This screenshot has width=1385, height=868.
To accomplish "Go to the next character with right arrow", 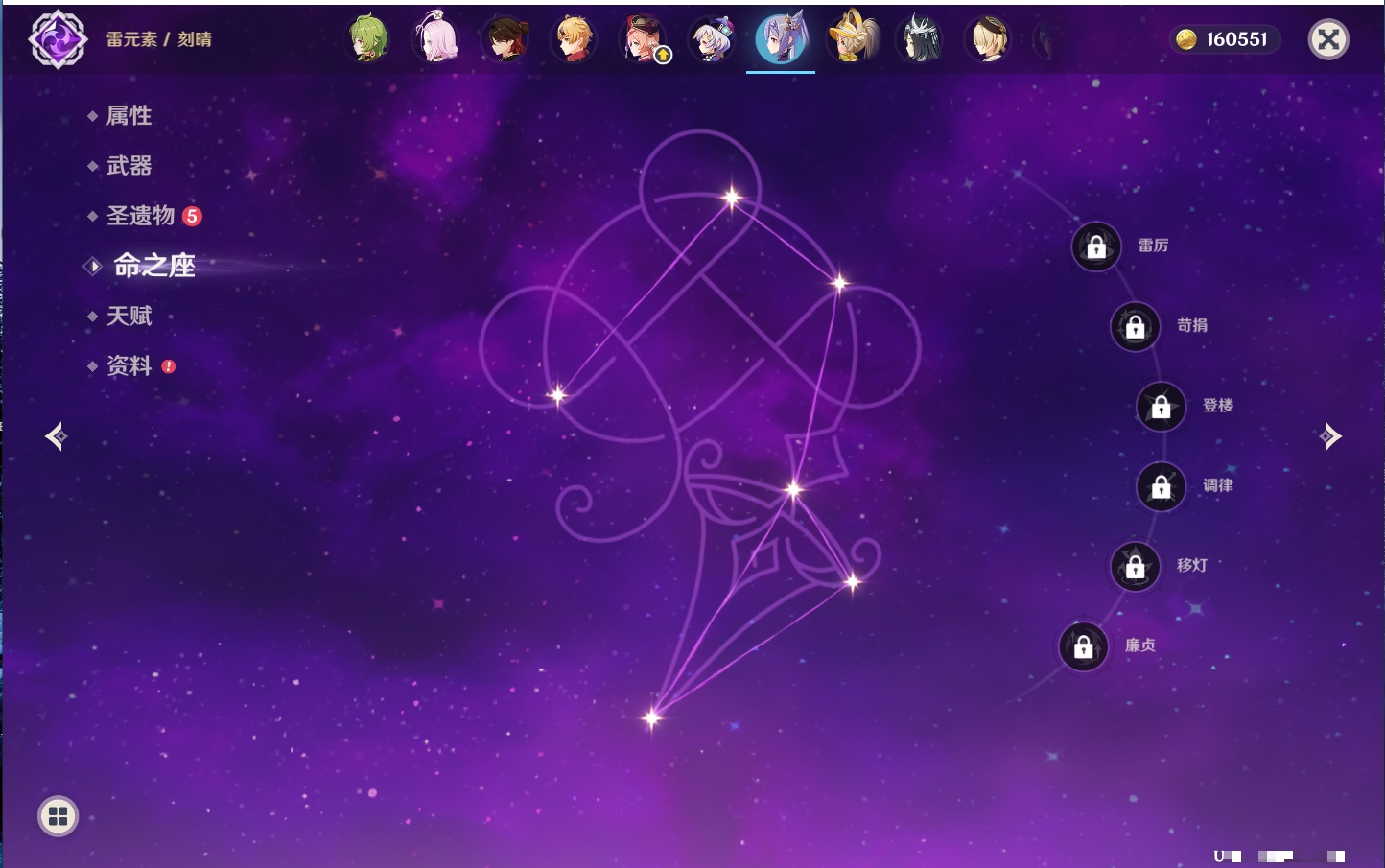I will point(1330,436).
